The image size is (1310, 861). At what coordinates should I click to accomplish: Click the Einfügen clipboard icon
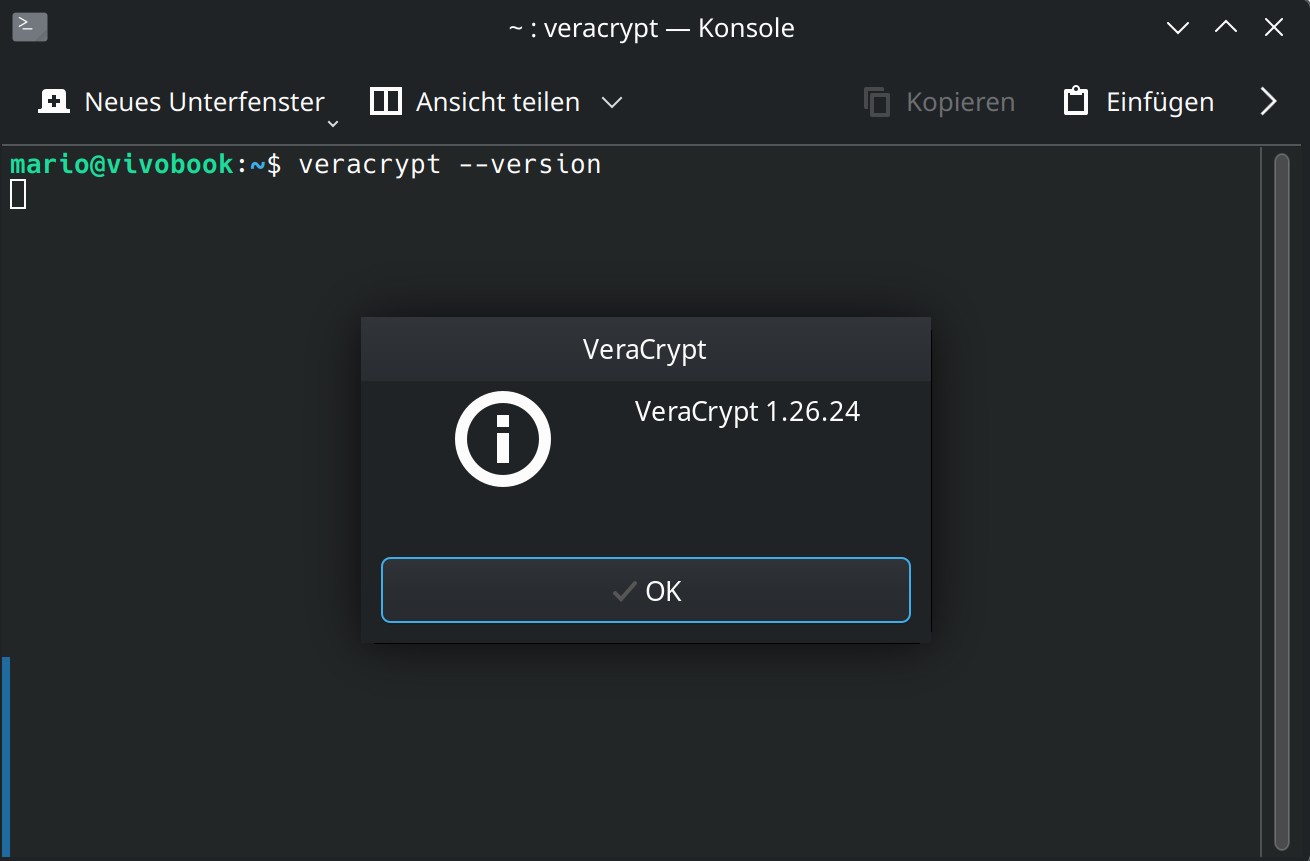(1076, 102)
